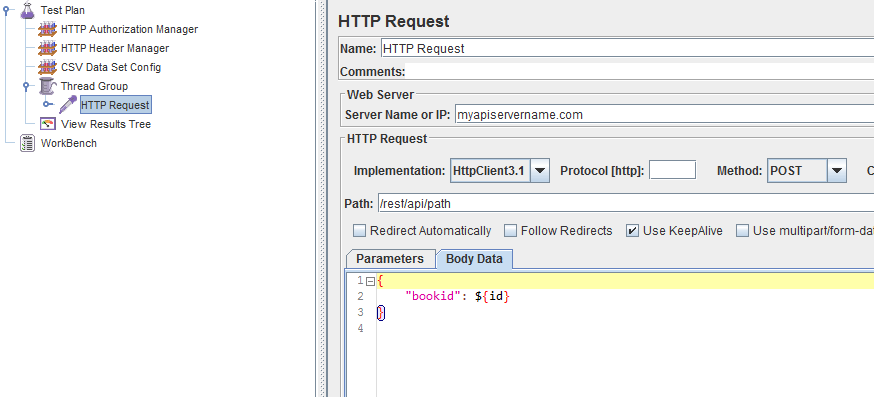
Task: Select HTTP Authorization Manager in tree
Action: pyautogui.click(x=129, y=29)
